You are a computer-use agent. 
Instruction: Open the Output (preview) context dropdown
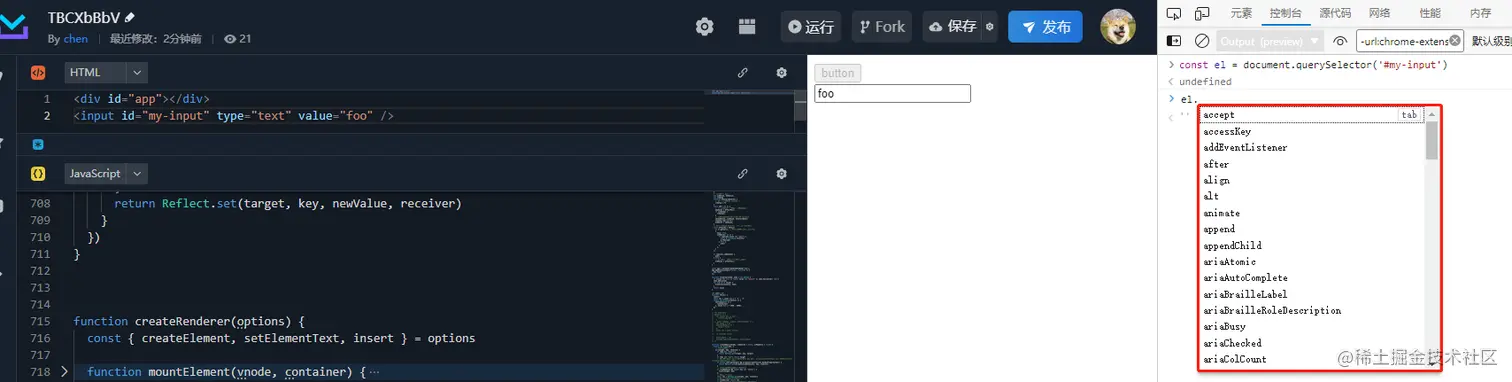click(1270, 41)
